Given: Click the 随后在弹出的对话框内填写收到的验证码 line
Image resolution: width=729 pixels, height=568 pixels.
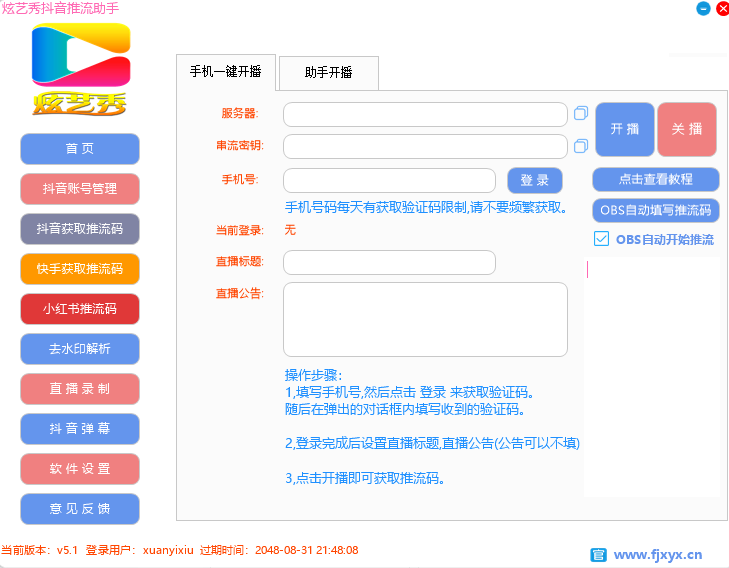Looking at the screenshot, I should [x=405, y=409].
